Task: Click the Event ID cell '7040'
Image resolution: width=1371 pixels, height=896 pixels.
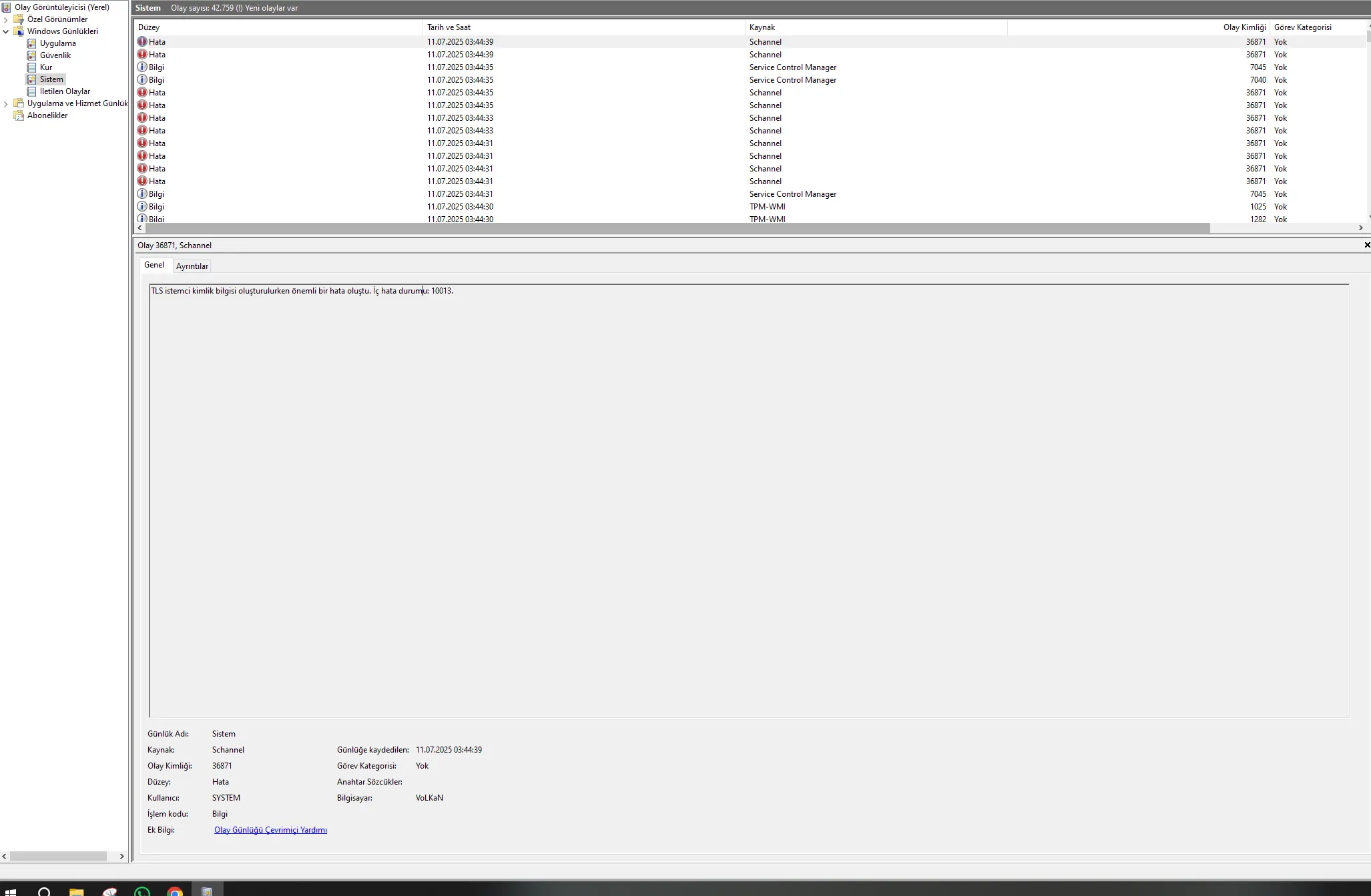Action: 1258,80
